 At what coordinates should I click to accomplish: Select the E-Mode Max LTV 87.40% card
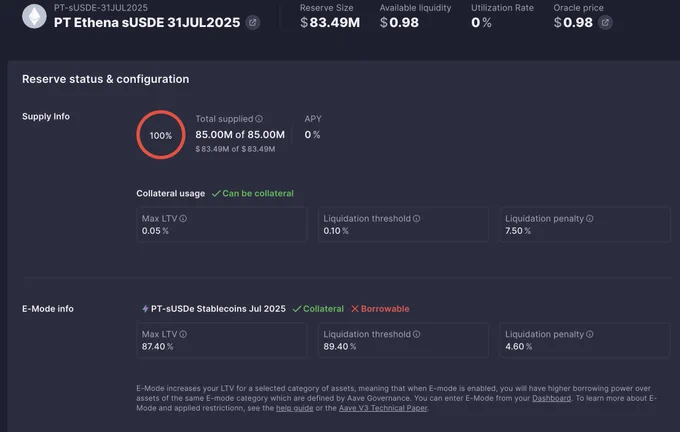point(222,340)
